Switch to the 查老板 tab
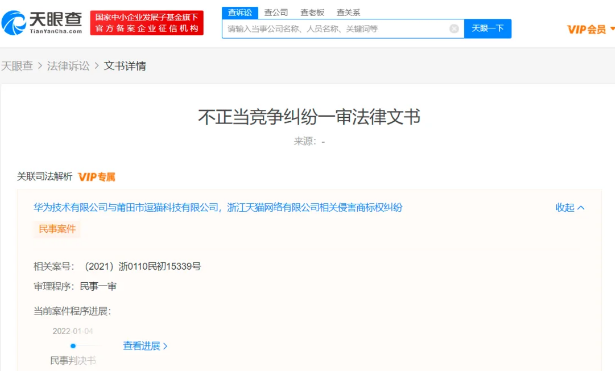 pos(312,13)
